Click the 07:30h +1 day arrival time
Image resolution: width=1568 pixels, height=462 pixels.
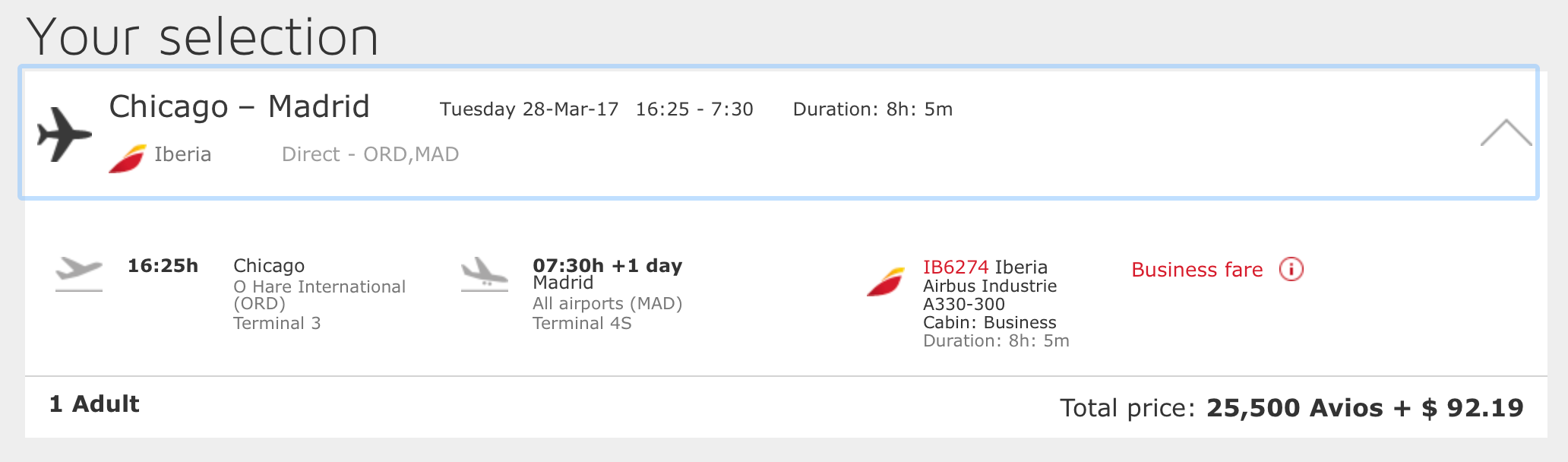[x=607, y=266]
